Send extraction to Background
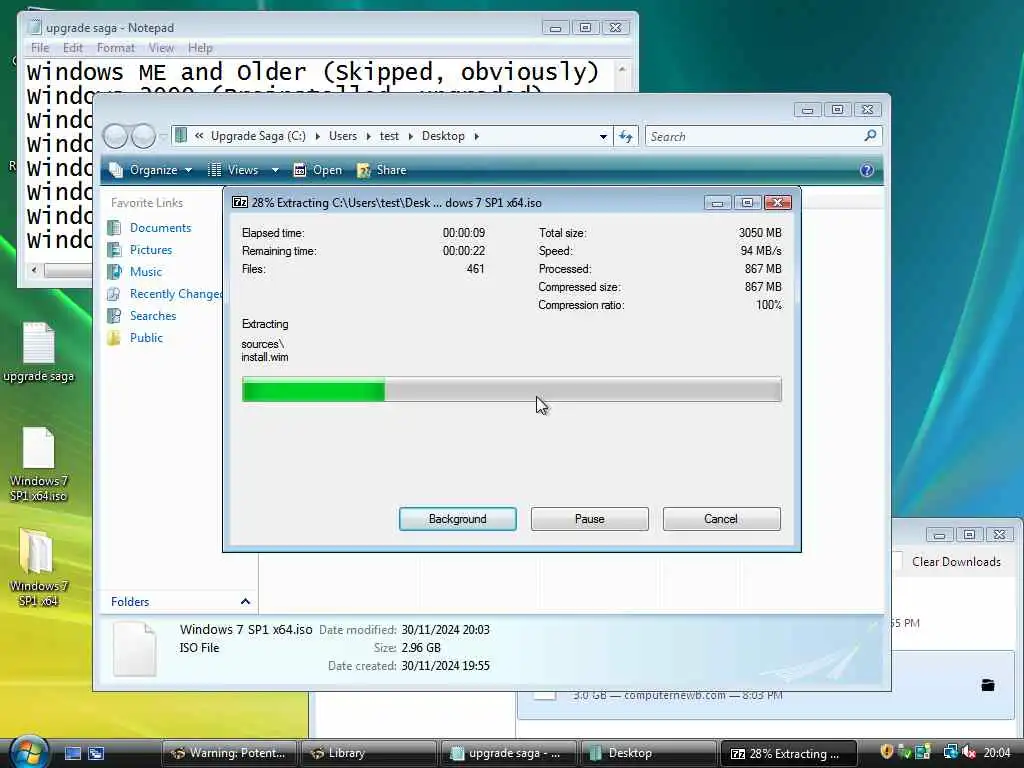Viewport: 1024px width, 768px height. 457,519
